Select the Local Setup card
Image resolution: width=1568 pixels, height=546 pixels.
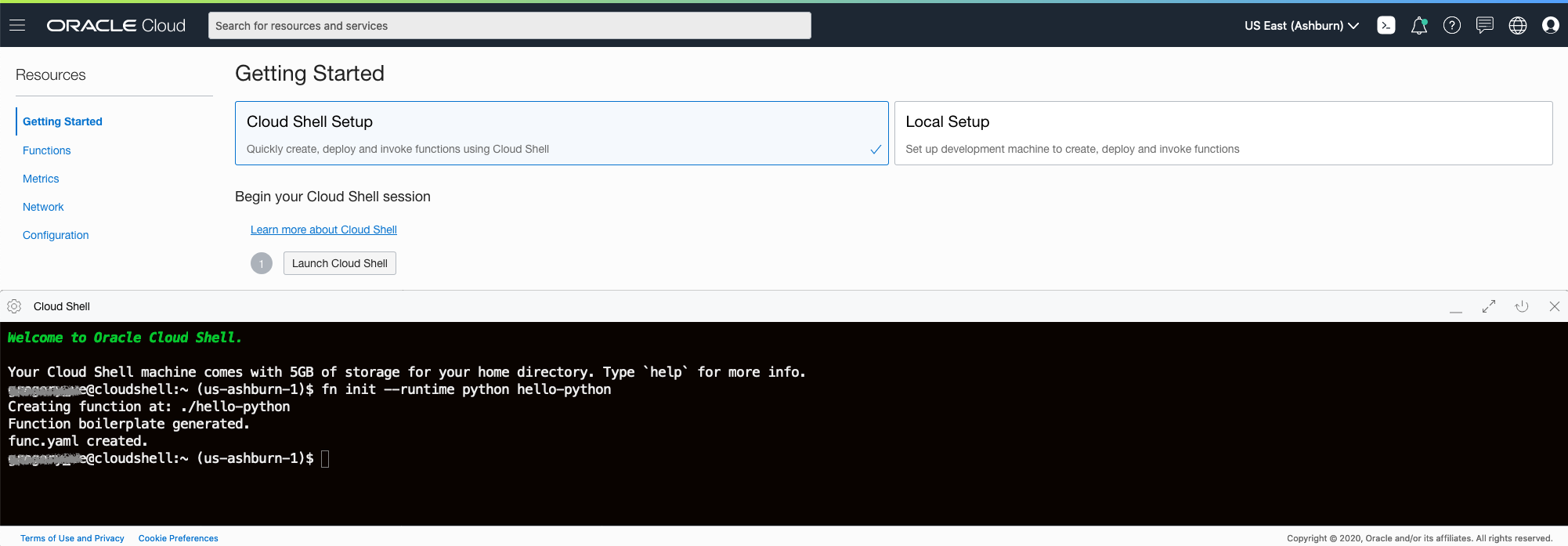coord(1223,133)
